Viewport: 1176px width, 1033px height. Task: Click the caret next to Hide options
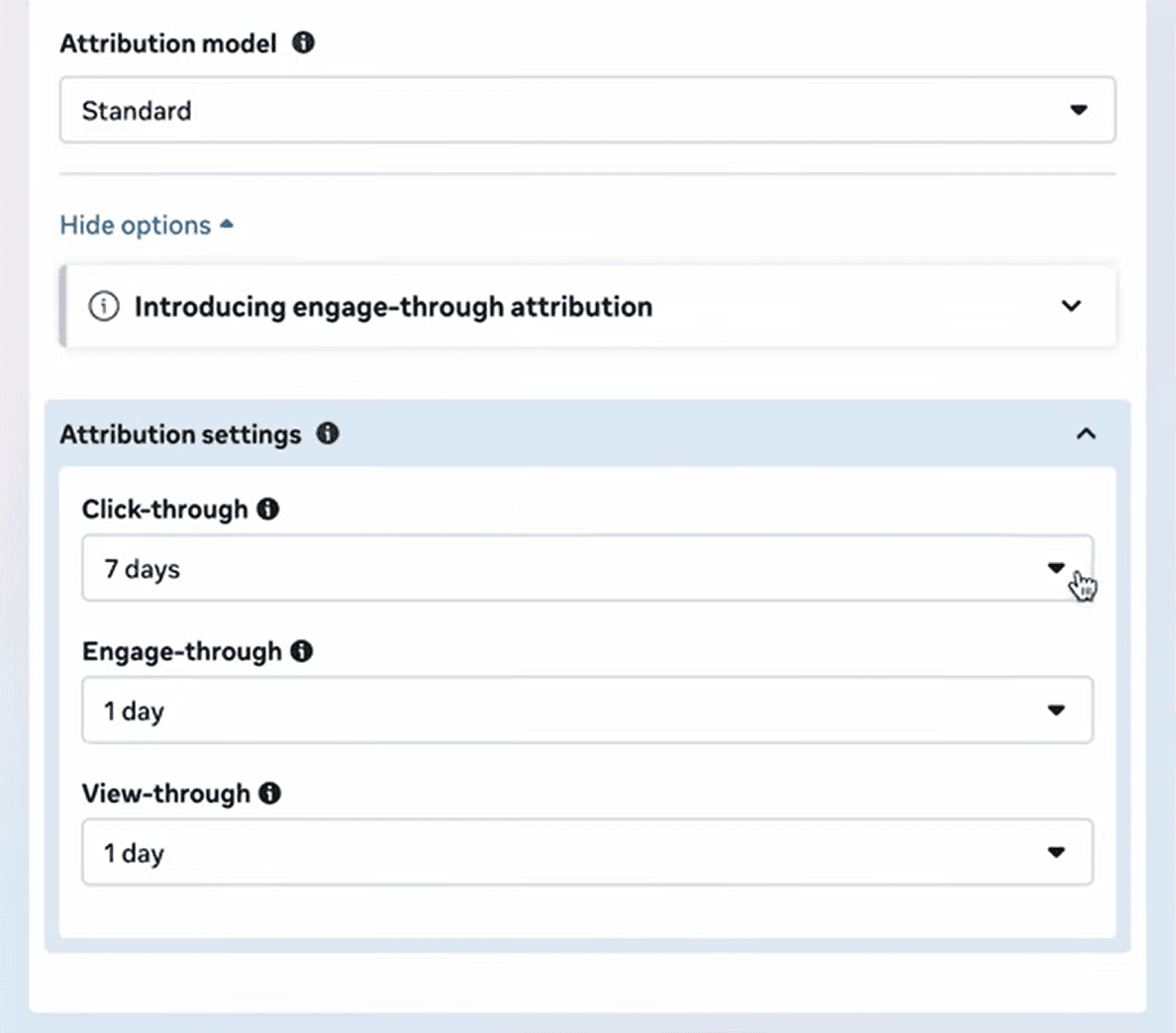click(227, 225)
